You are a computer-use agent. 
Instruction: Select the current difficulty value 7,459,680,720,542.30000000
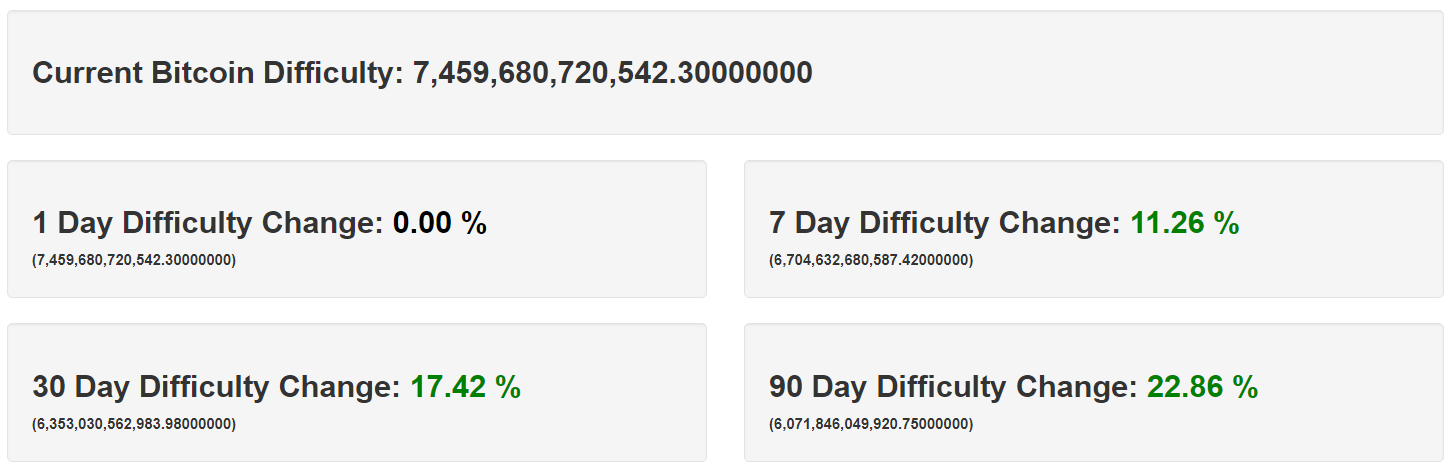[612, 73]
